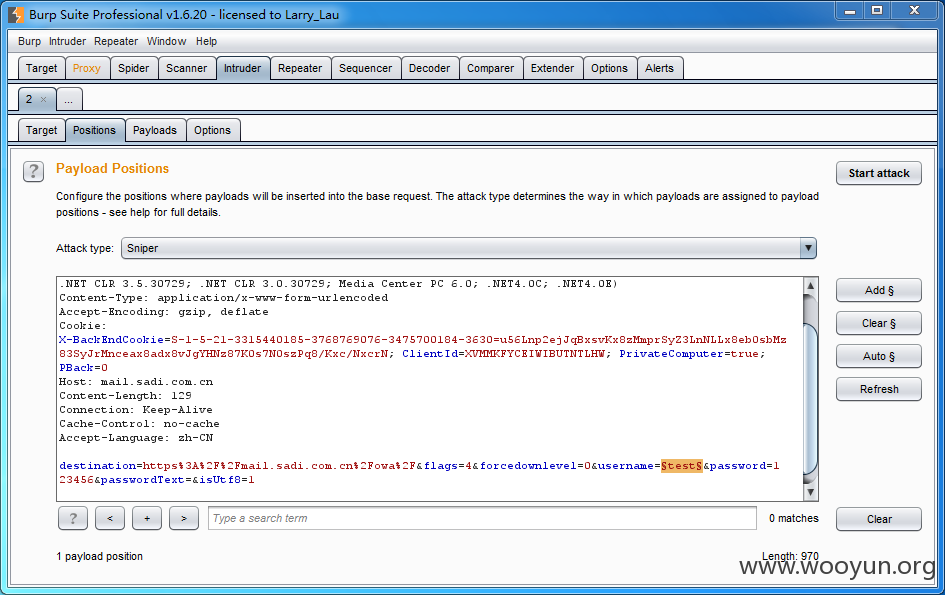The width and height of the screenshot is (945, 595).
Task: Click the passwordText parameter in body
Action: pyautogui.click(x=142, y=479)
